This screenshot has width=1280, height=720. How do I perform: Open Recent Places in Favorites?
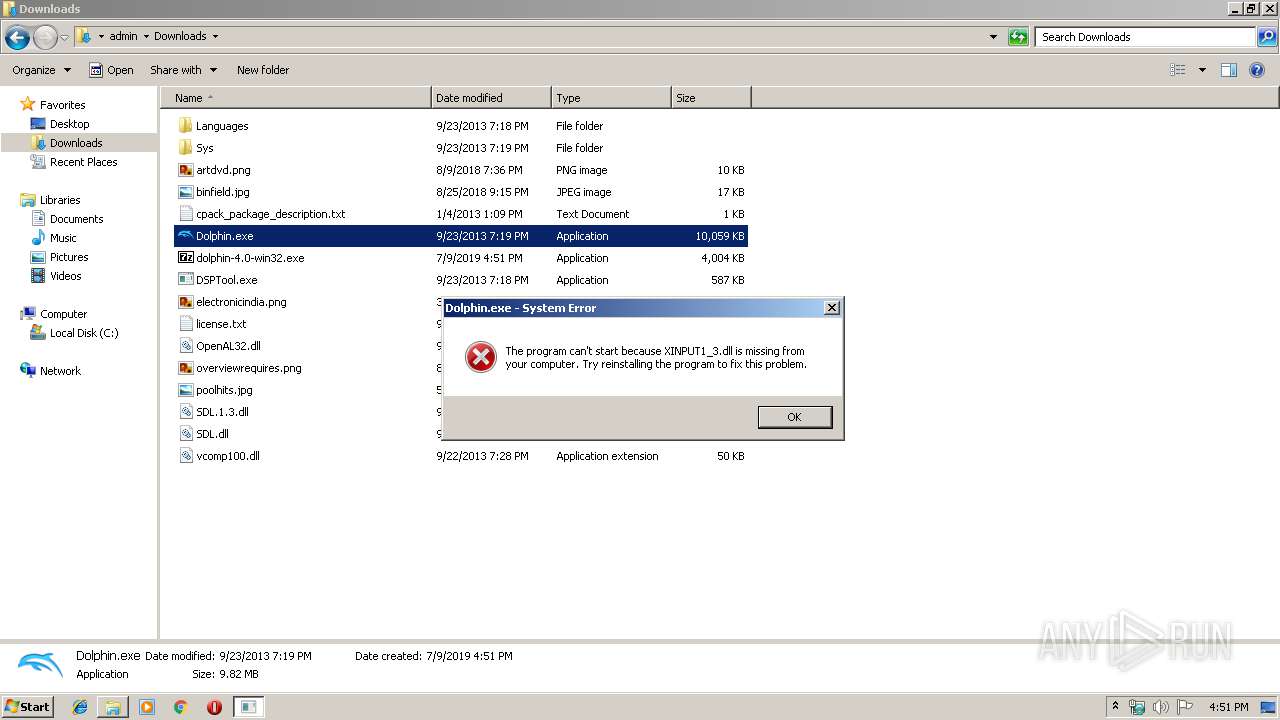(83, 162)
